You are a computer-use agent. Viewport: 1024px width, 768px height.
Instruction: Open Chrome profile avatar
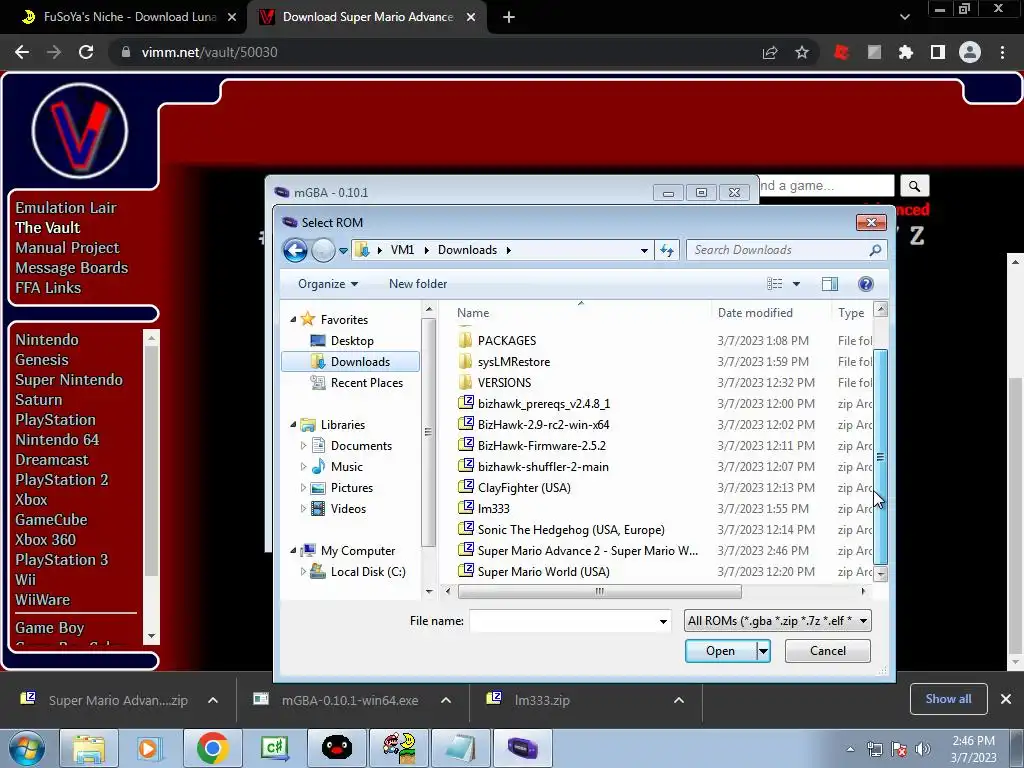tap(970, 52)
